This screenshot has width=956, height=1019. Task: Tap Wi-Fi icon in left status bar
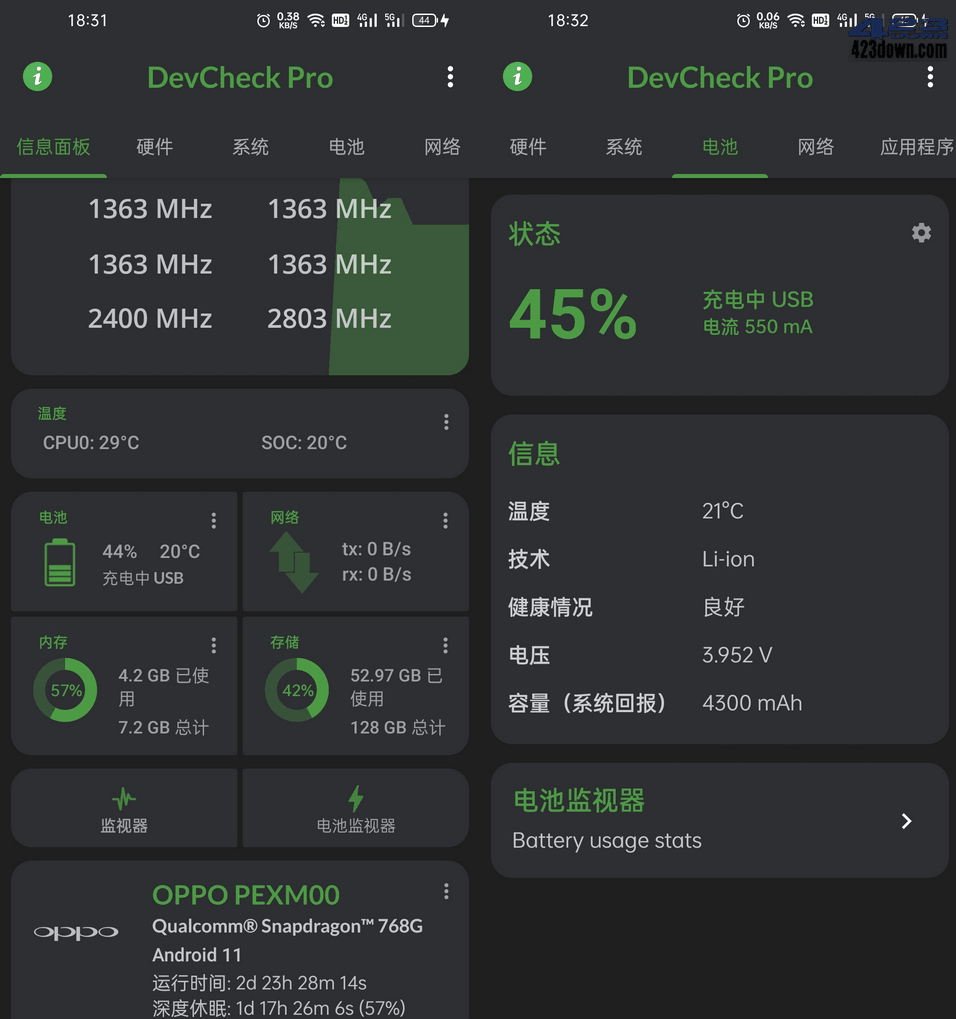pos(317,21)
